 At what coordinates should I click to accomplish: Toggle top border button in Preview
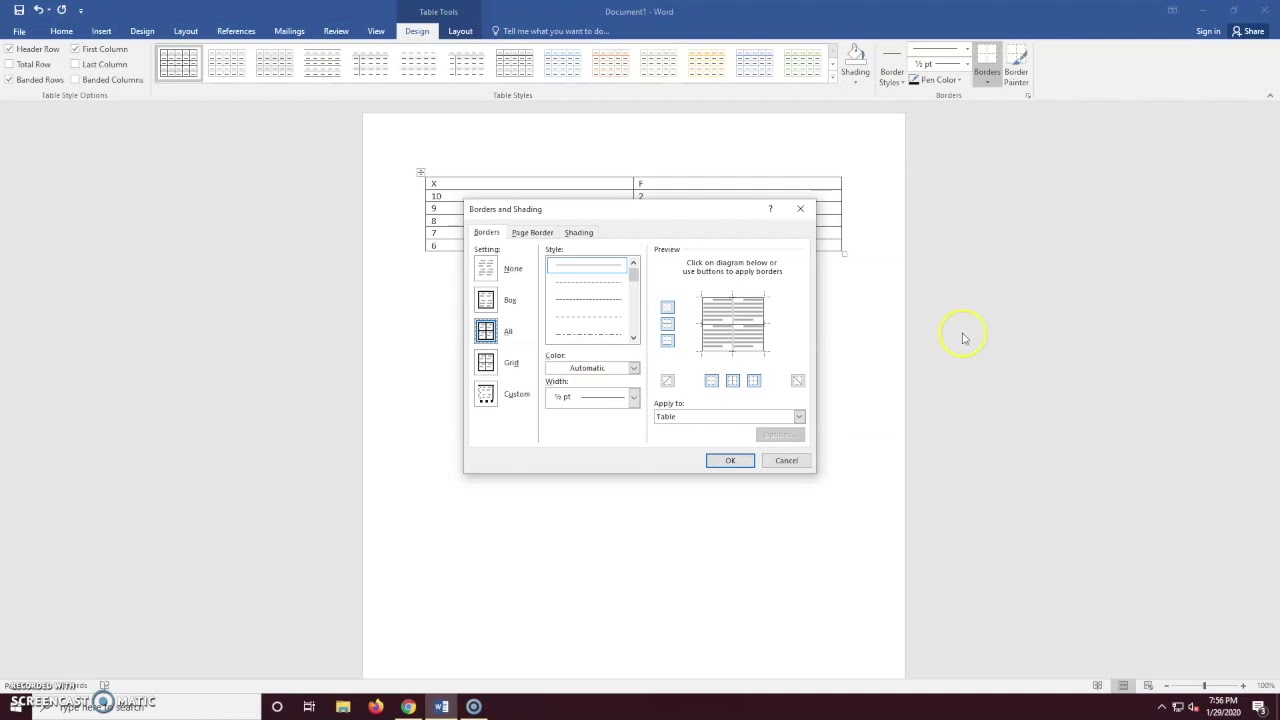coord(668,307)
